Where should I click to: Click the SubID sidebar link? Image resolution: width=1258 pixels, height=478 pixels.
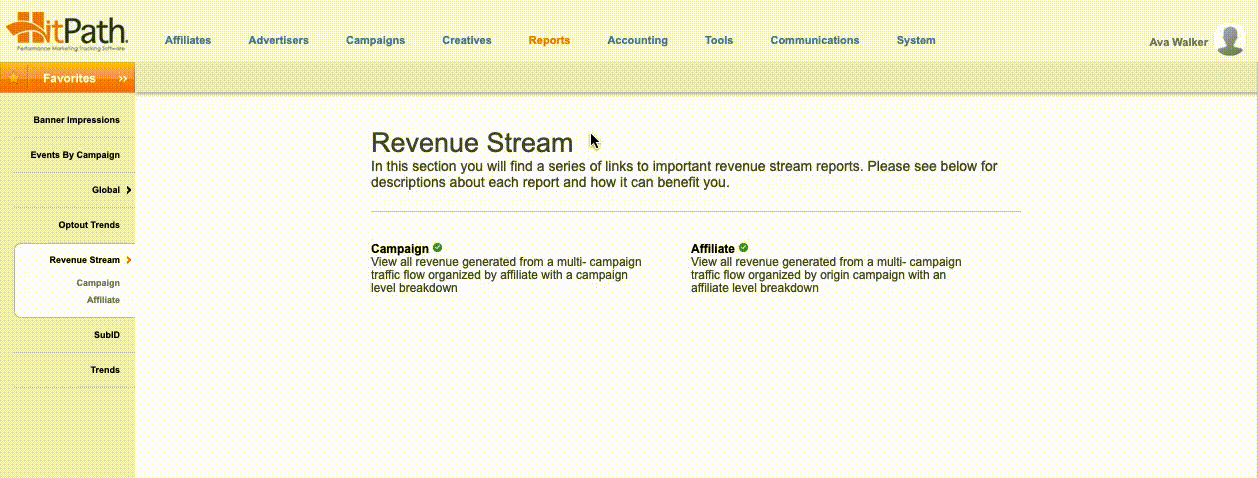point(106,335)
